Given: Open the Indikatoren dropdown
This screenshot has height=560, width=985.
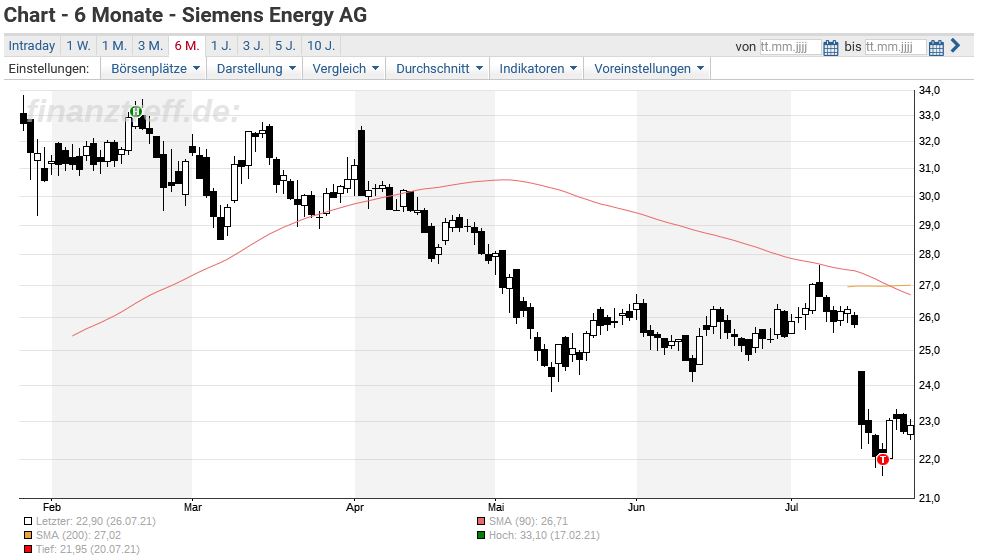Looking at the screenshot, I should tap(538, 69).
